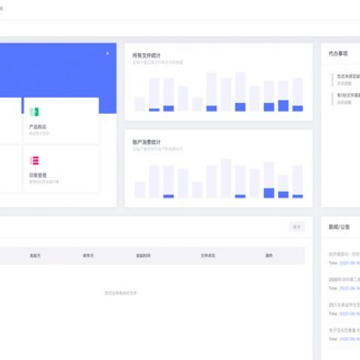This screenshot has width=360, height=360.
Task: Select the 所有文件统计 chart title
Action: [x=146, y=55]
